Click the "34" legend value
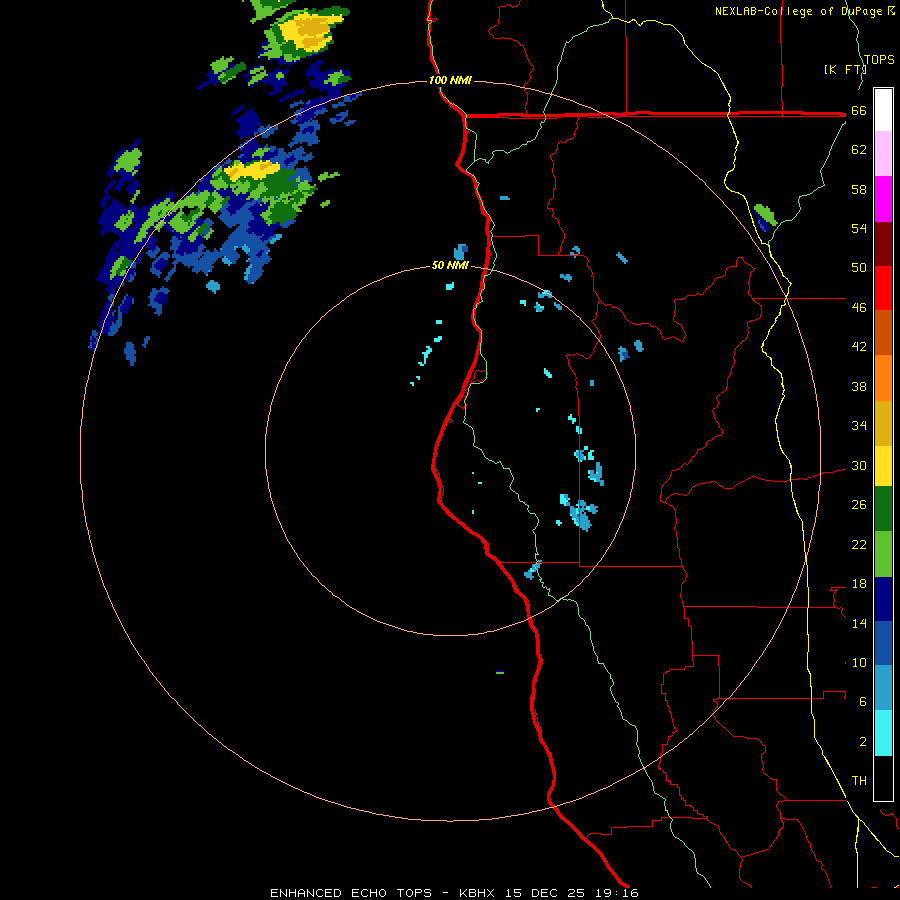 pos(859,426)
